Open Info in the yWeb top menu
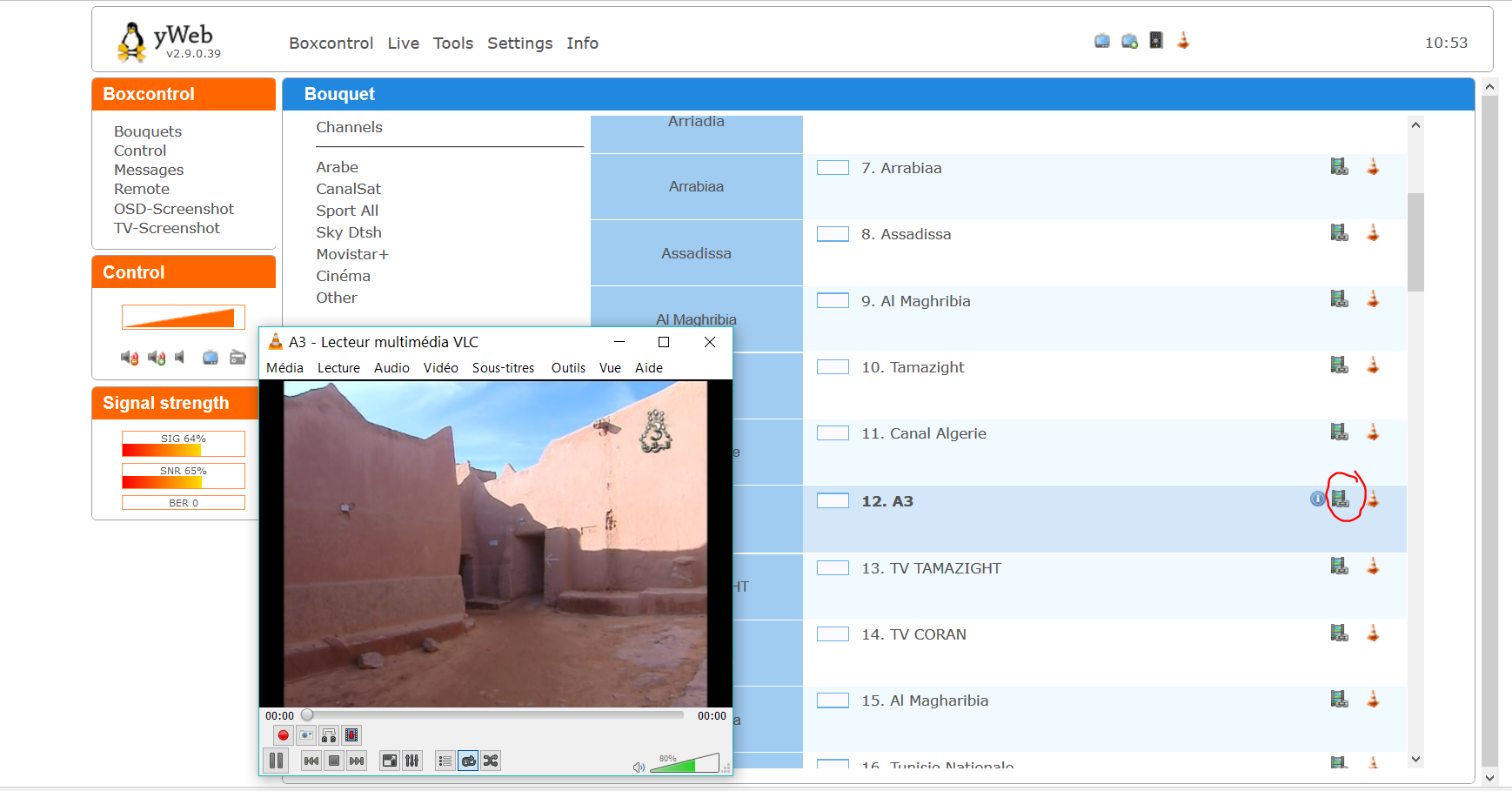 [582, 44]
